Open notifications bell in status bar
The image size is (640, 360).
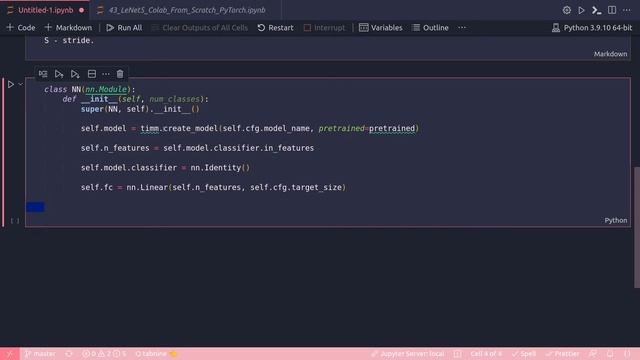point(610,354)
